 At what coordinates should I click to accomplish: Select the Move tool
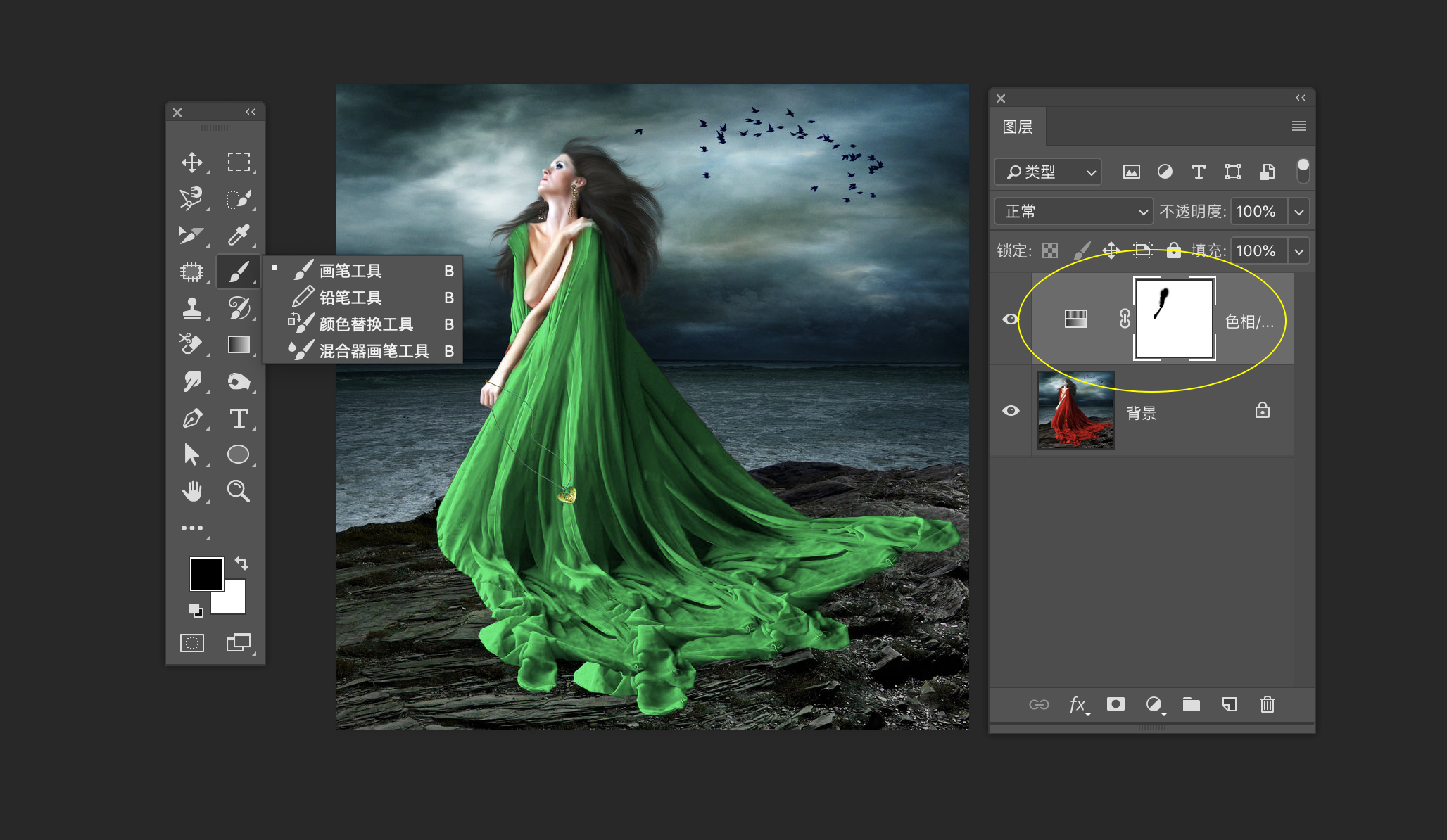pos(191,163)
